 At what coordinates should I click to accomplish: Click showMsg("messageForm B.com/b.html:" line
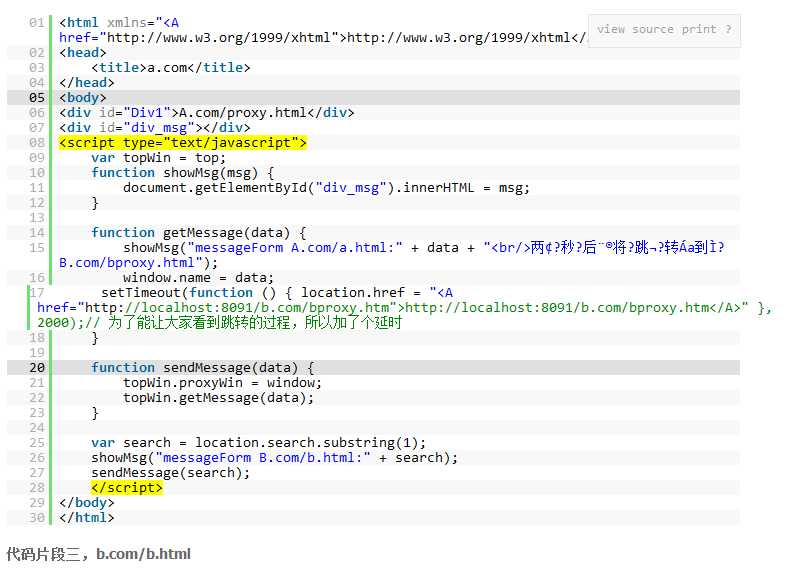pos(274,457)
